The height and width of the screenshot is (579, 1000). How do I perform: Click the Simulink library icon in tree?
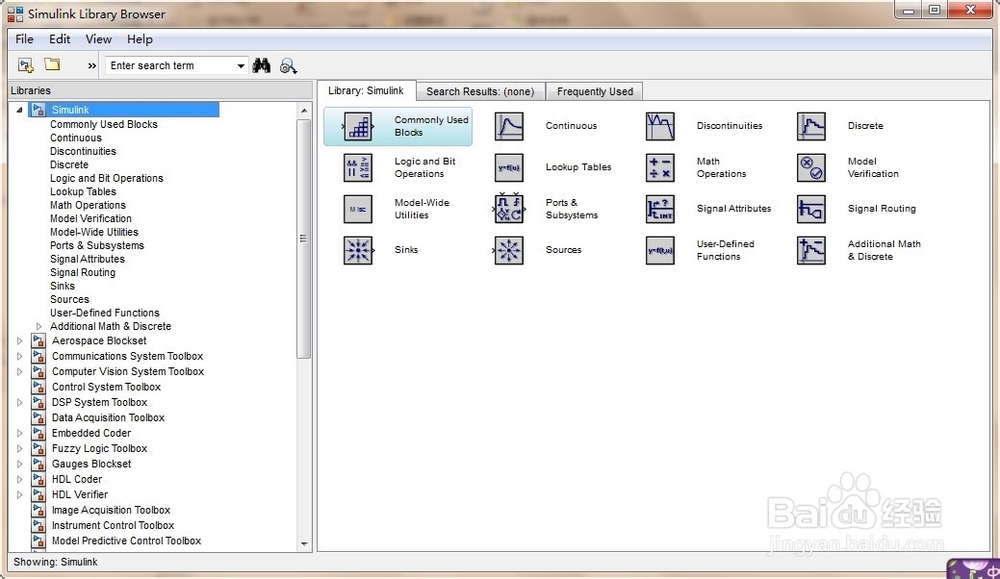[38, 109]
